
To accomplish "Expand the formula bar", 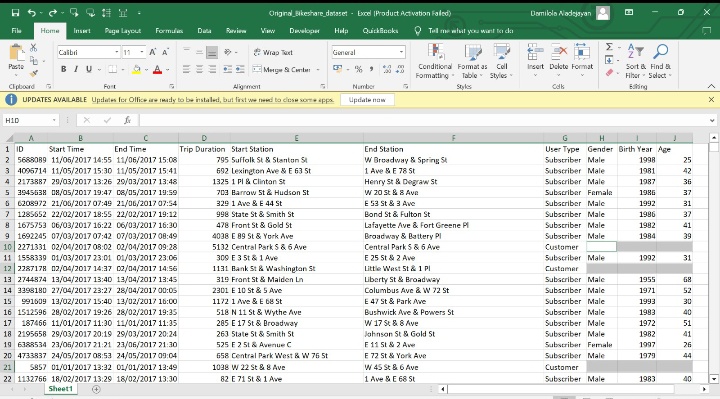I will [x=712, y=120].
